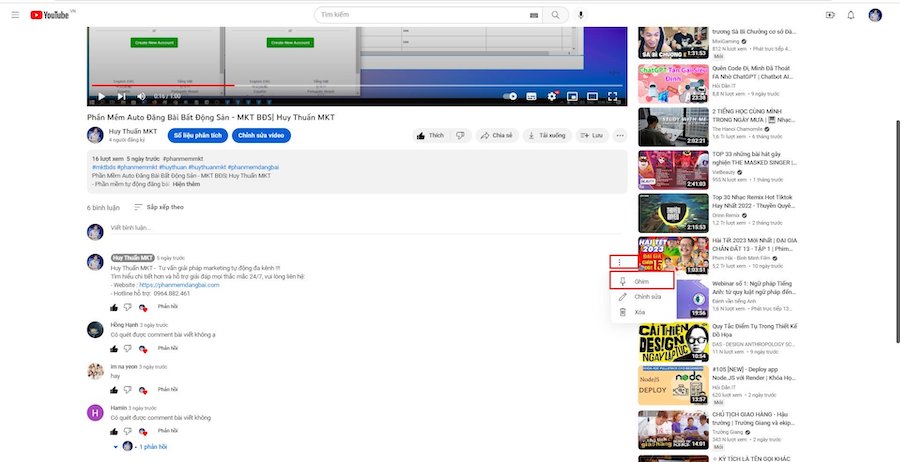Image resolution: width=900 pixels, height=462 pixels.
Task: Mute the video using the speaker icon
Action: [x=141, y=96]
